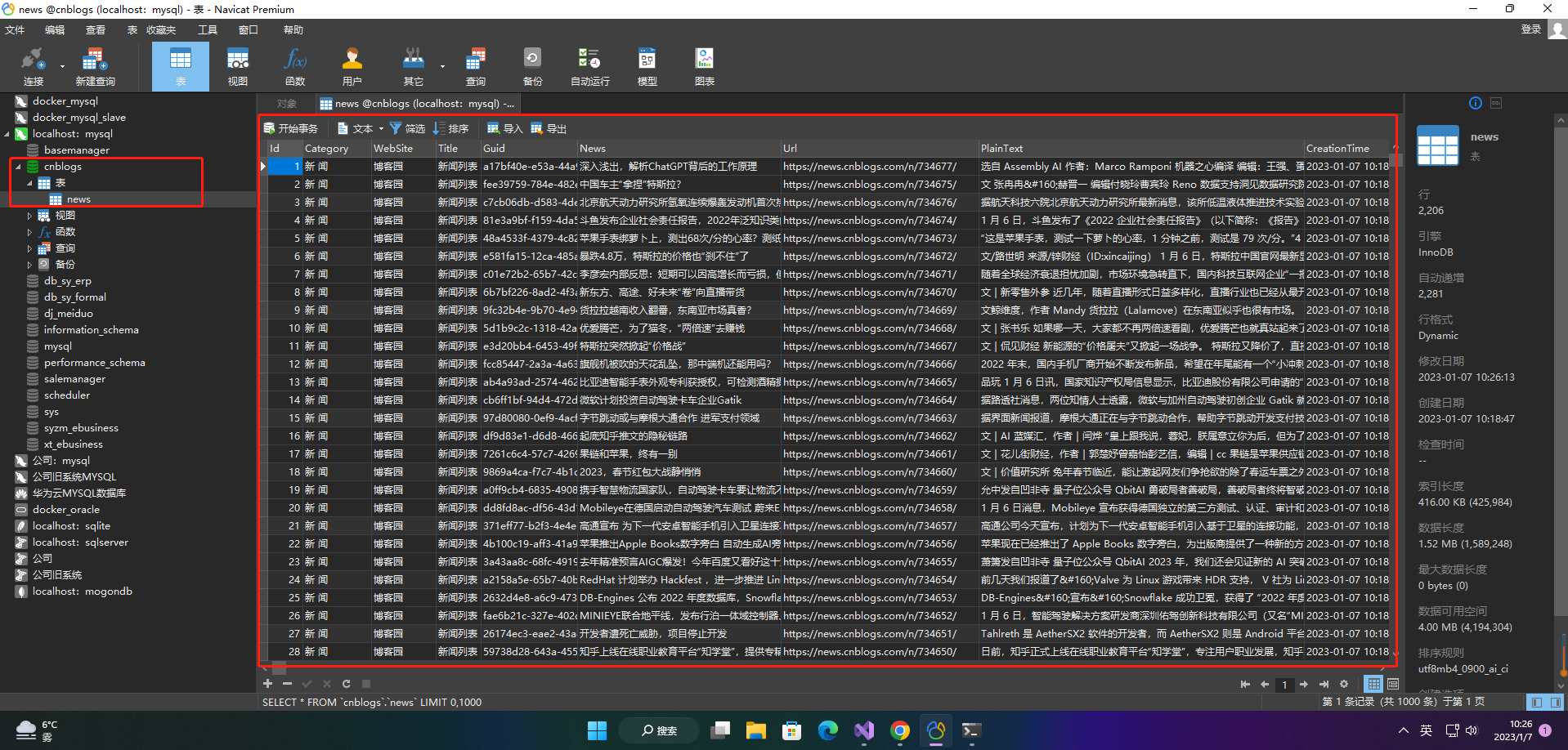Show the DDL panel icon
Image resolution: width=1568 pixels, height=750 pixels.
(1496, 103)
